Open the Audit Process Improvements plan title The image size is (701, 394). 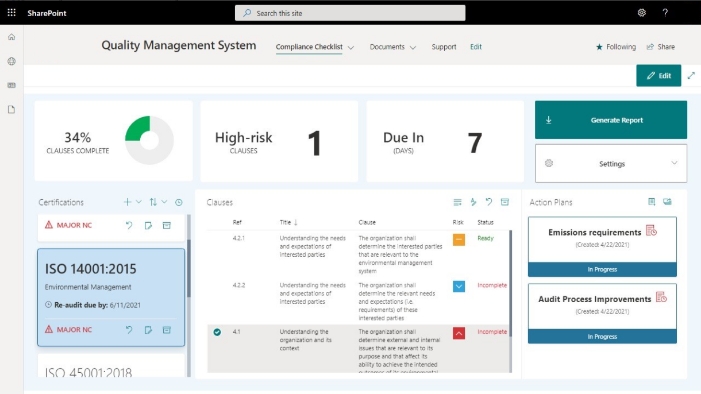pyautogui.click(x=595, y=299)
